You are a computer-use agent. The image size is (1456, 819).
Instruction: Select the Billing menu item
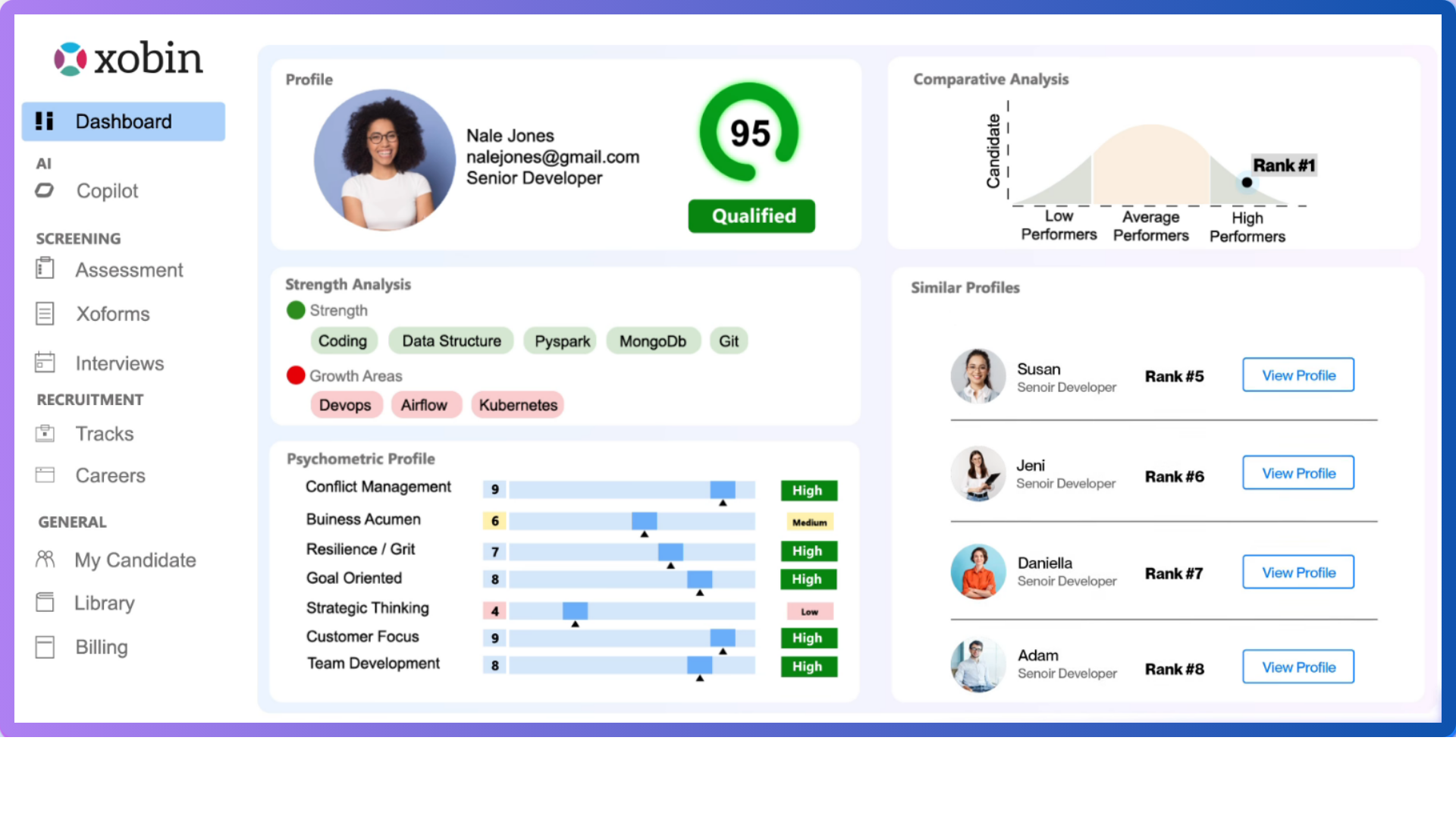click(x=101, y=646)
